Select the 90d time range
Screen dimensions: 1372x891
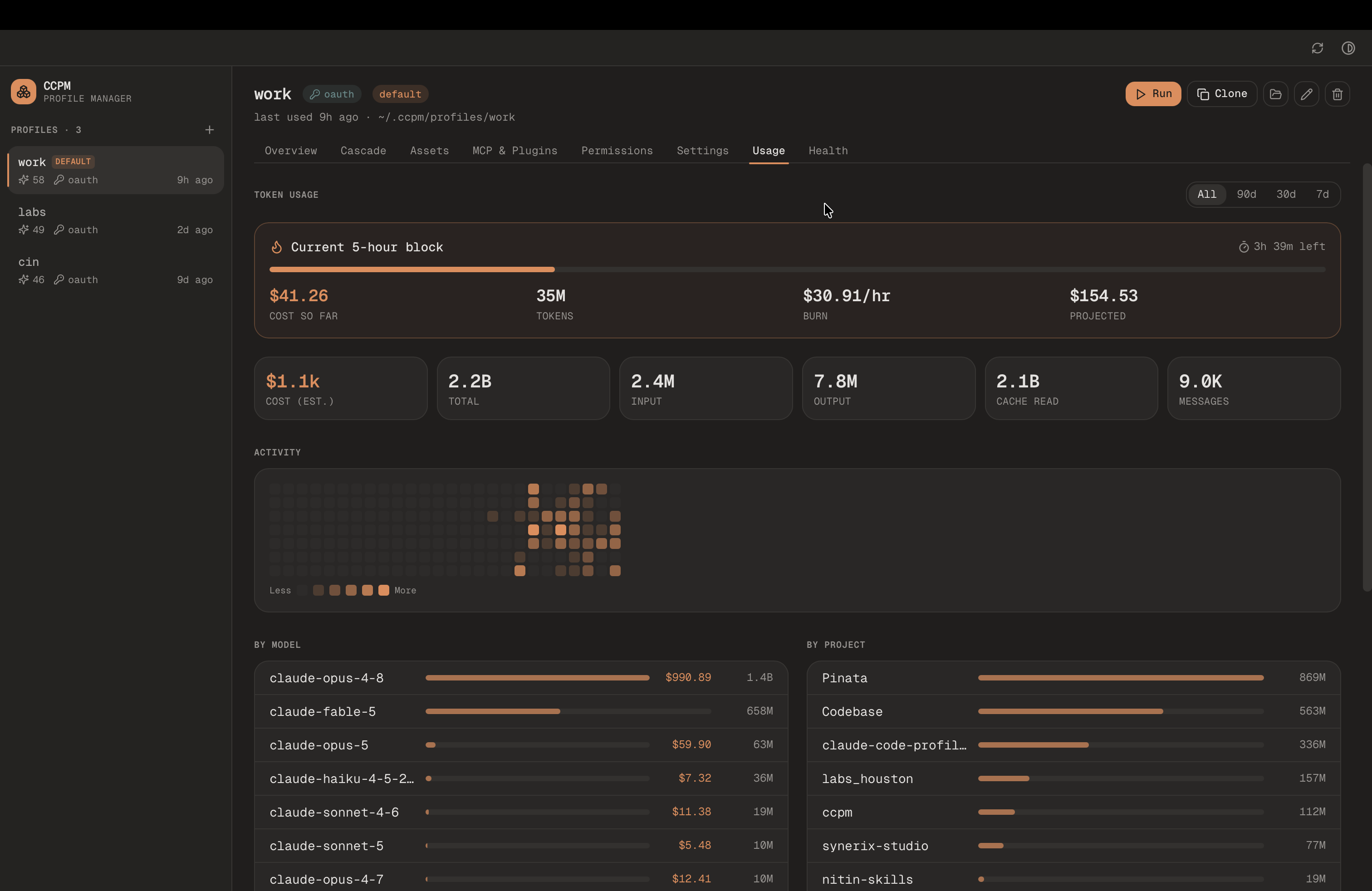1246,194
